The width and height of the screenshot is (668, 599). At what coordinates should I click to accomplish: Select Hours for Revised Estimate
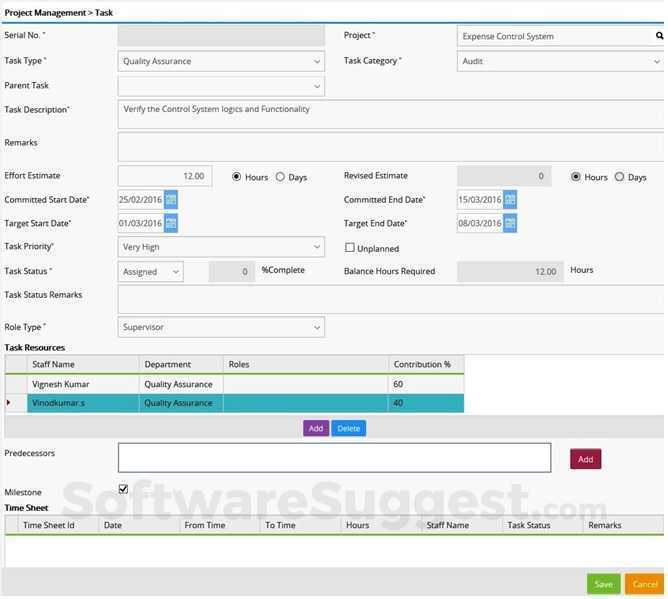[576, 177]
